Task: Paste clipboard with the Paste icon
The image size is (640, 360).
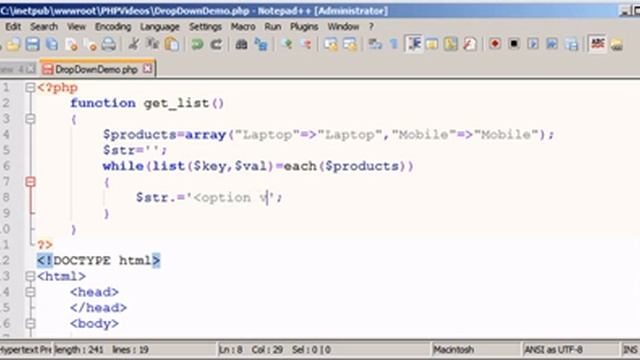Action: pos(172,44)
